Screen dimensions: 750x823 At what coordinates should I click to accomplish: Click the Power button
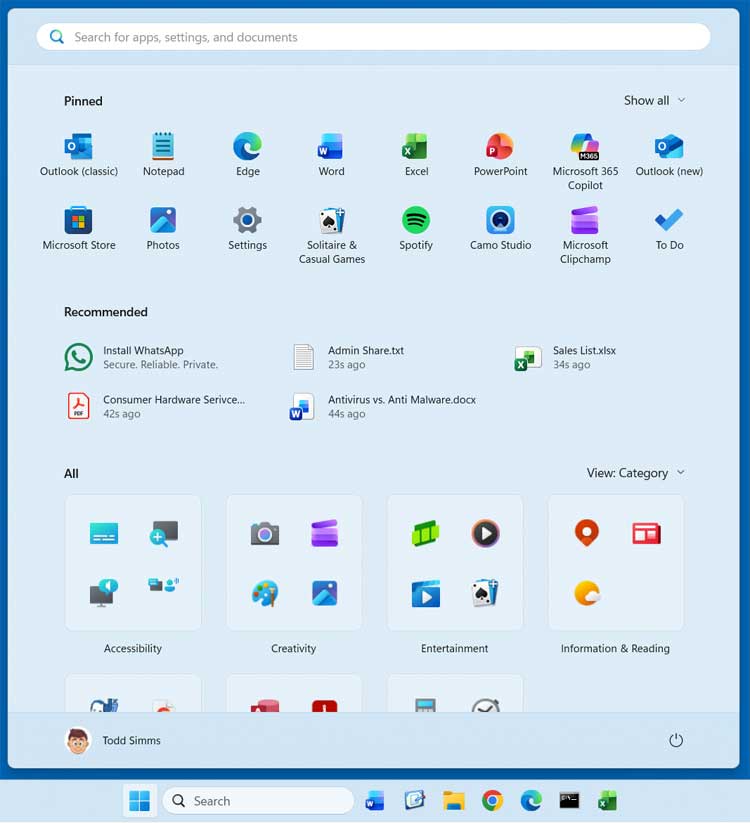click(x=675, y=741)
